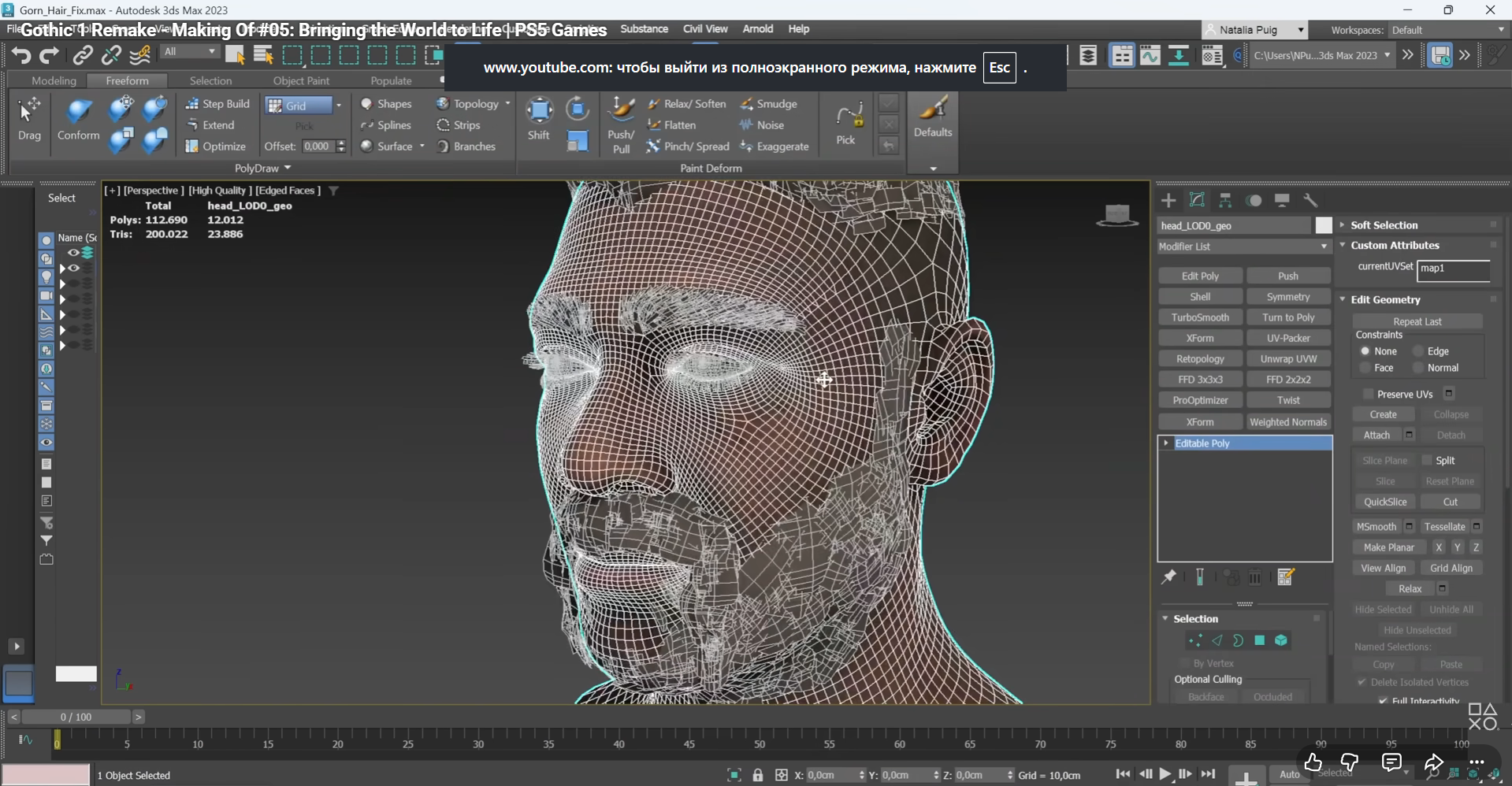This screenshot has width=1512, height=786.
Task: Open the Layer Explorer from the toolbar
Action: pyautogui.click(x=1088, y=55)
